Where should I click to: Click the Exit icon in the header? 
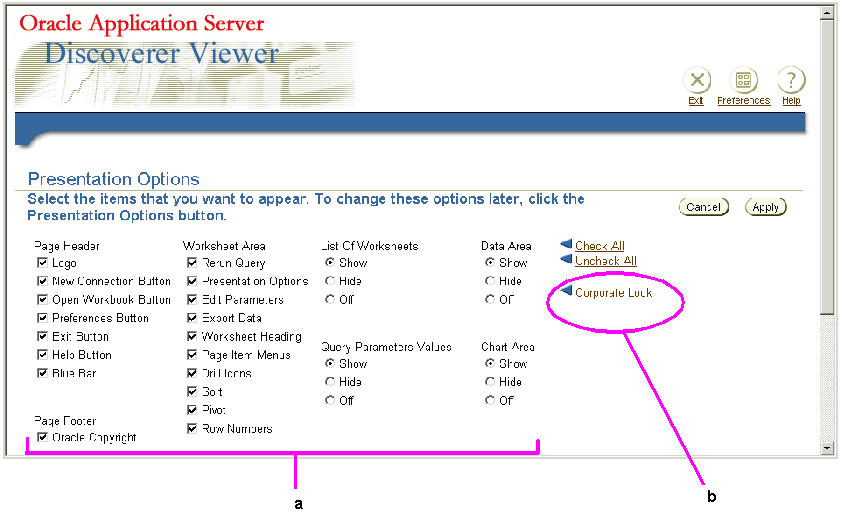point(697,80)
